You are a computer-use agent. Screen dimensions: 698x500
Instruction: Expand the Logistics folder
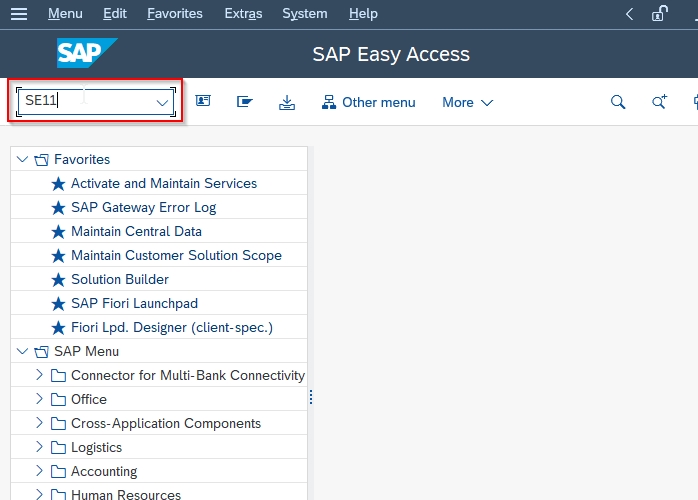[39, 447]
